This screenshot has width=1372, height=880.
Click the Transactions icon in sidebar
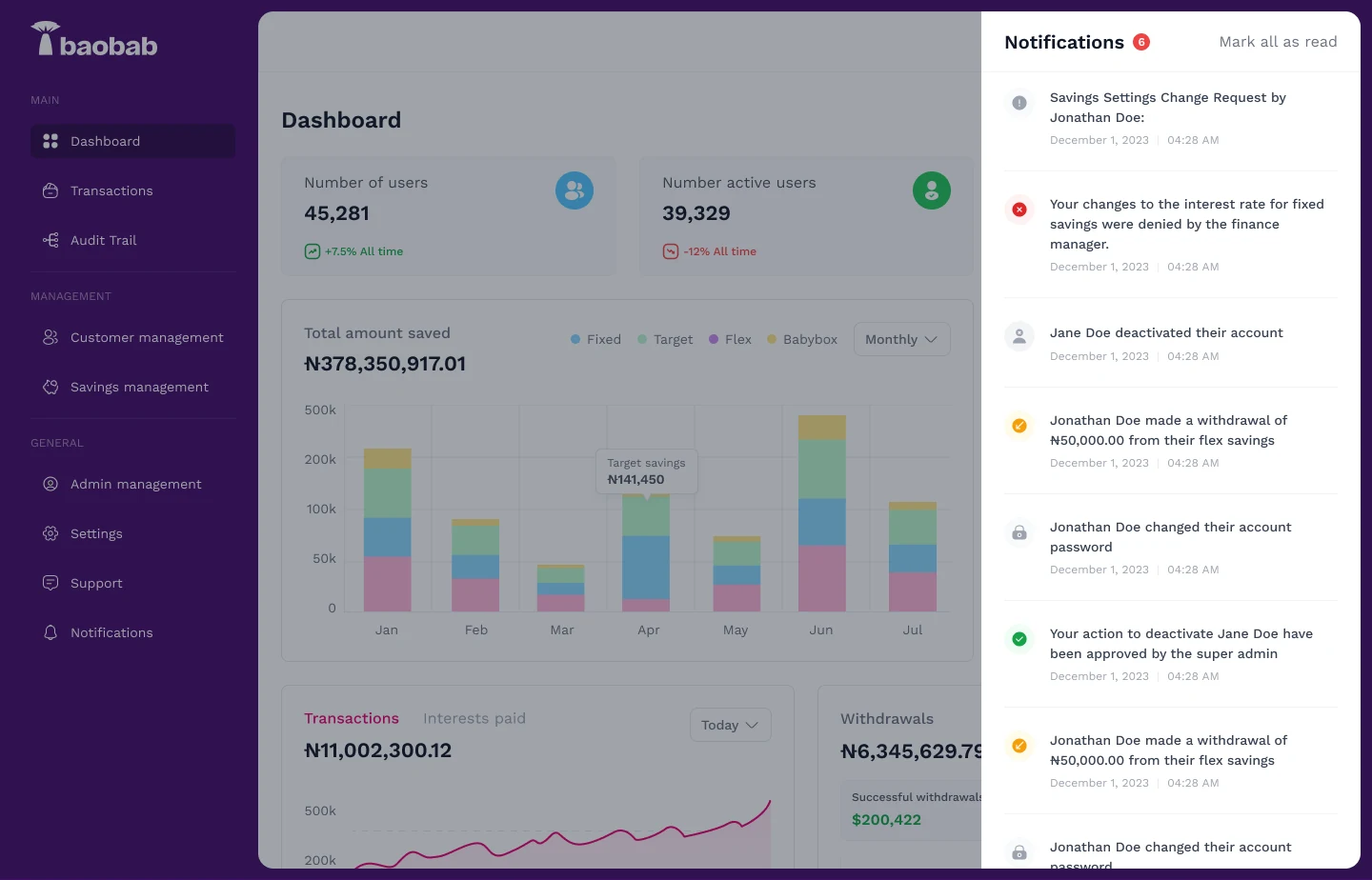pos(50,190)
